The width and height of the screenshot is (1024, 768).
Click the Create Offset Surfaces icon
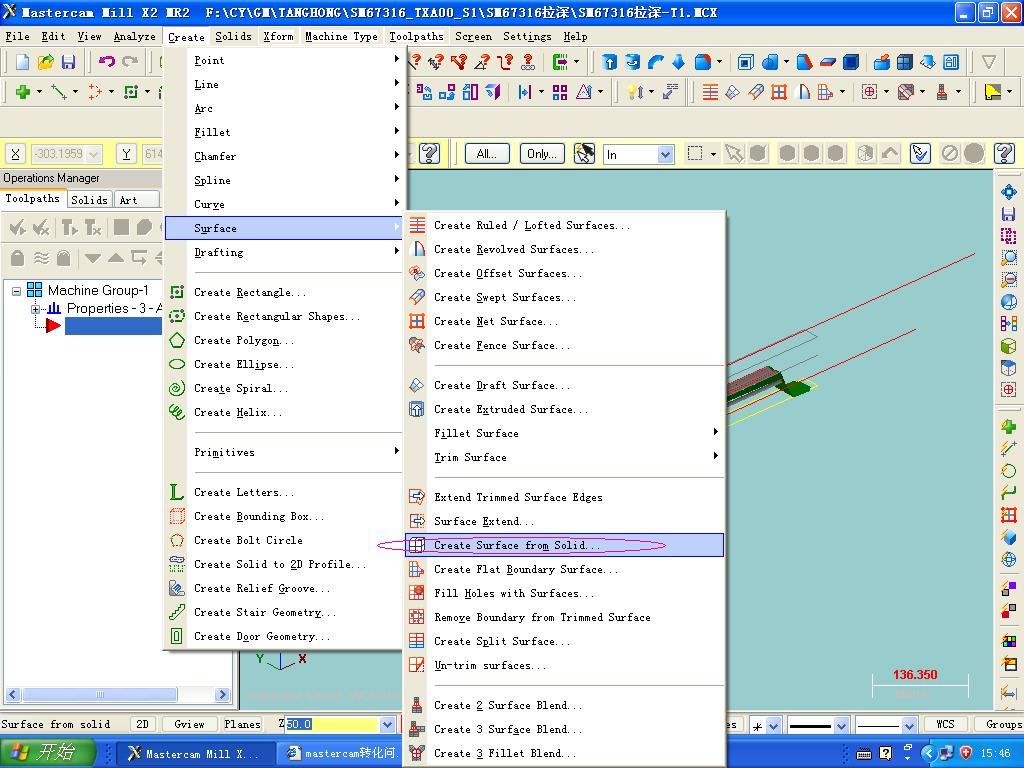pos(417,273)
